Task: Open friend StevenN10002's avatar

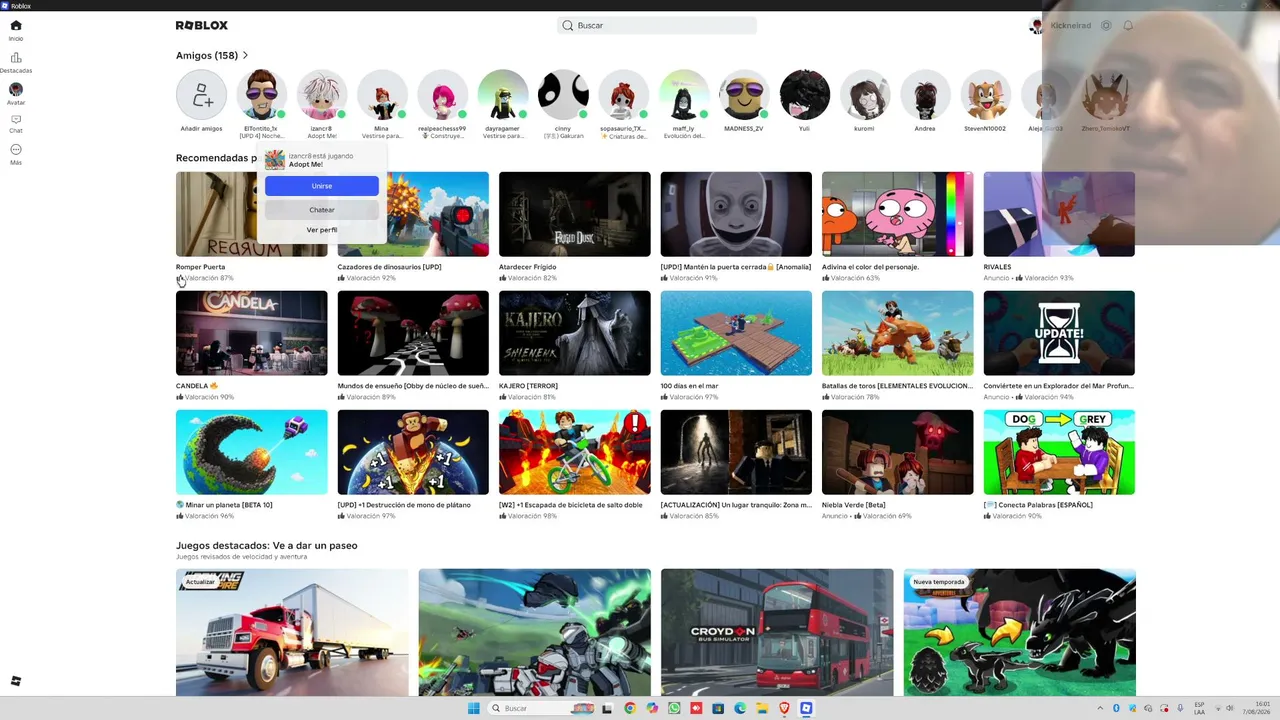Action: [x=985, y=95]
